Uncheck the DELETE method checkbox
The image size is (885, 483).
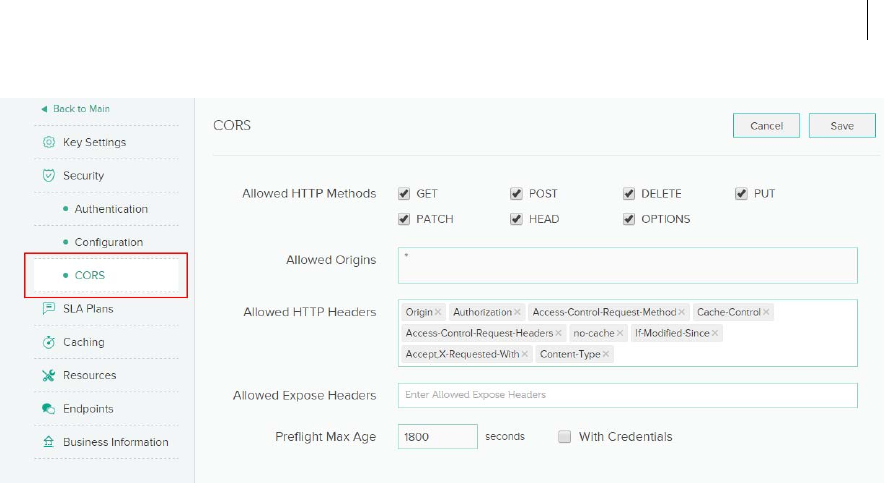(x=629, y=194)
